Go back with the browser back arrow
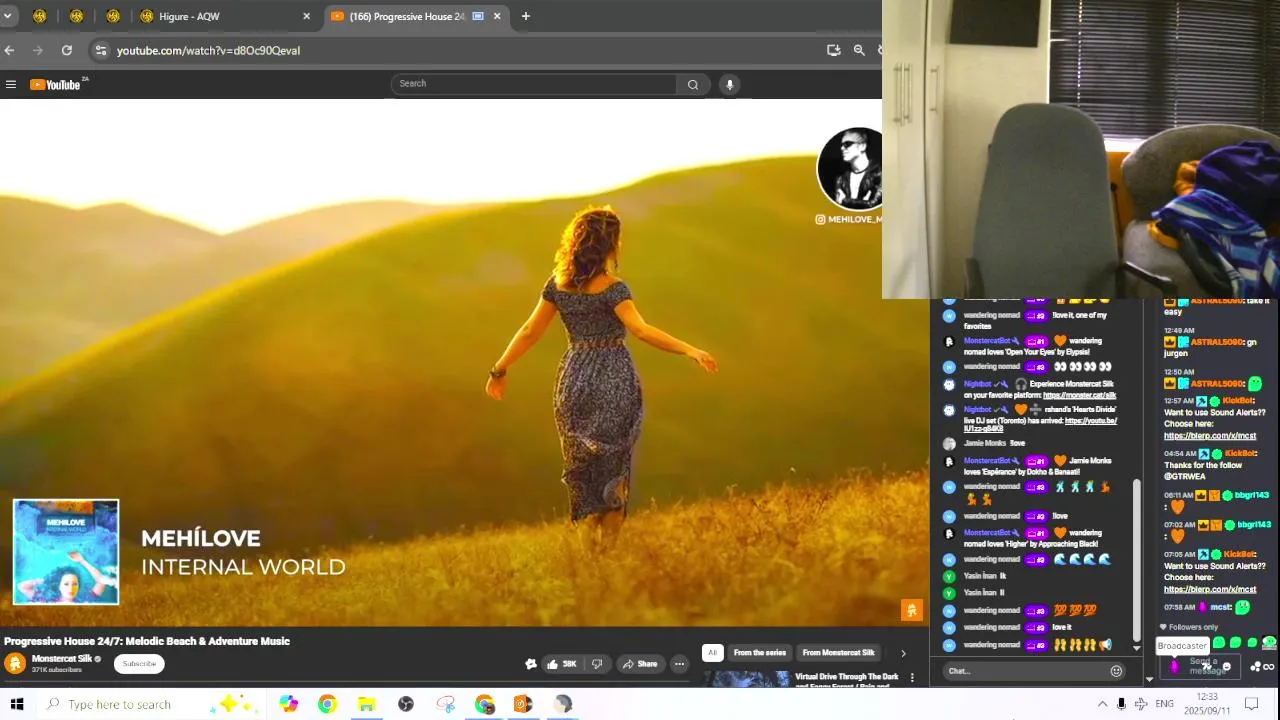The height and width of the screenshot is (720, 1280). point(10,50)
